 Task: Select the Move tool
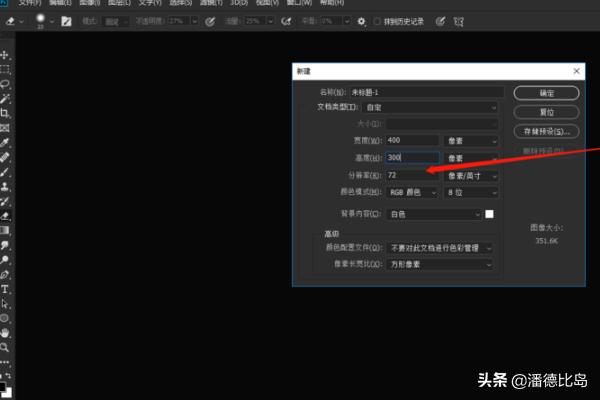pyautogui.click(x=6, y=55)
